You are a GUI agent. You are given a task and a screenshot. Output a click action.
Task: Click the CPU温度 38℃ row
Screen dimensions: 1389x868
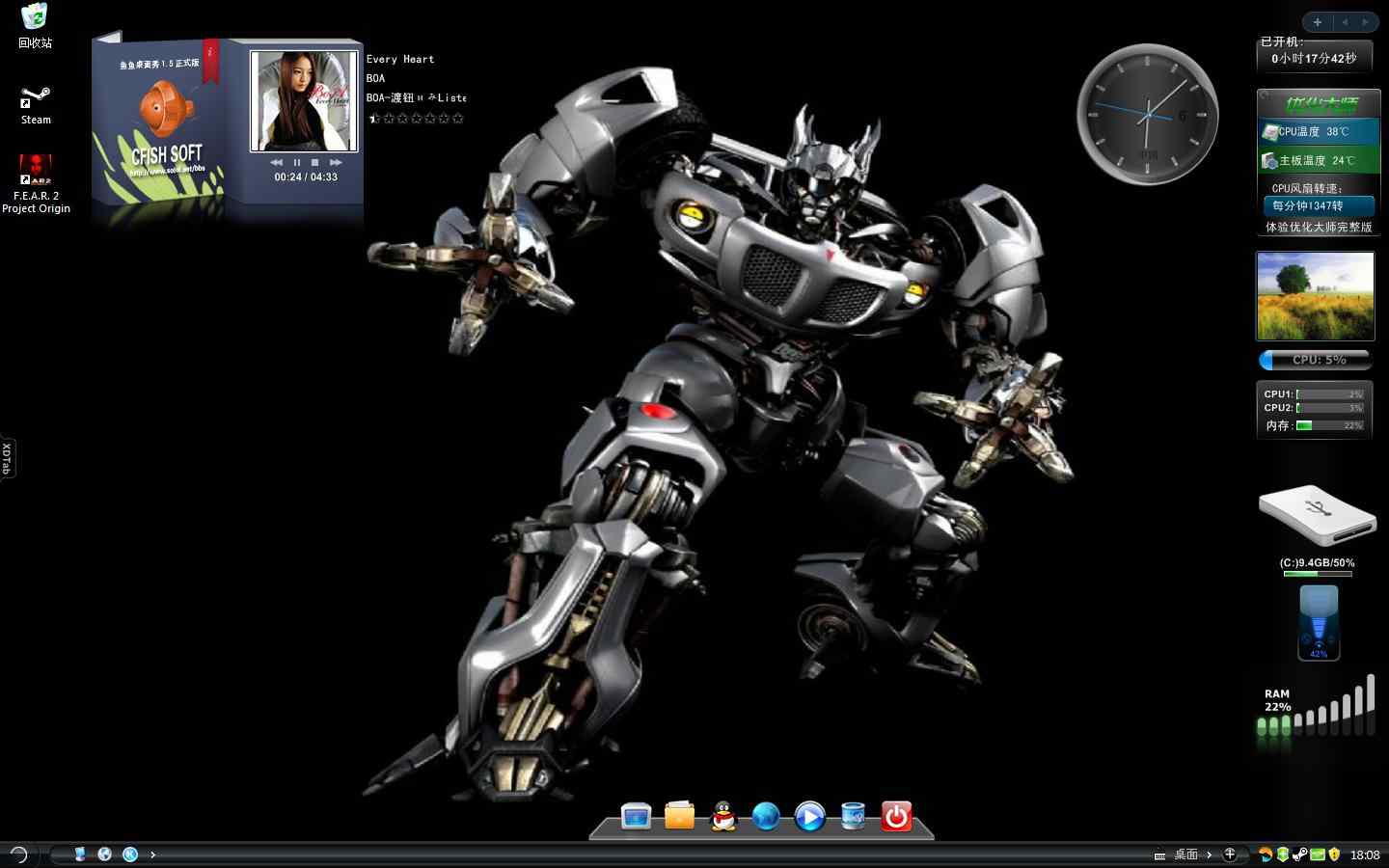coord(1319,132)
